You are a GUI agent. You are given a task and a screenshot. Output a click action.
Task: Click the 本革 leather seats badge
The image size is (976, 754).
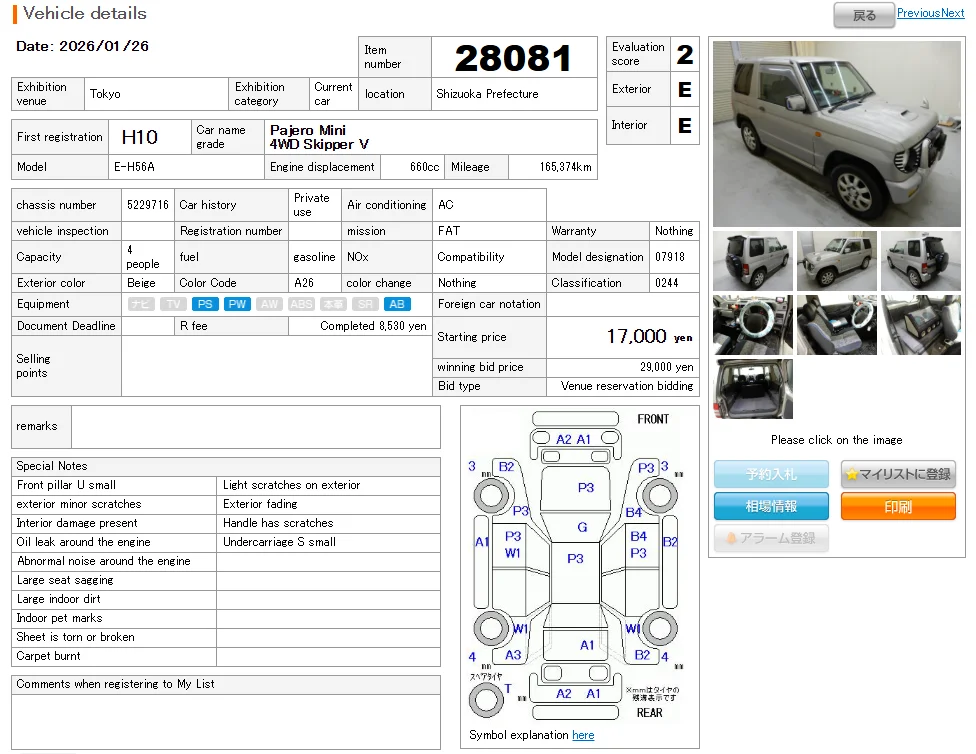333,304
